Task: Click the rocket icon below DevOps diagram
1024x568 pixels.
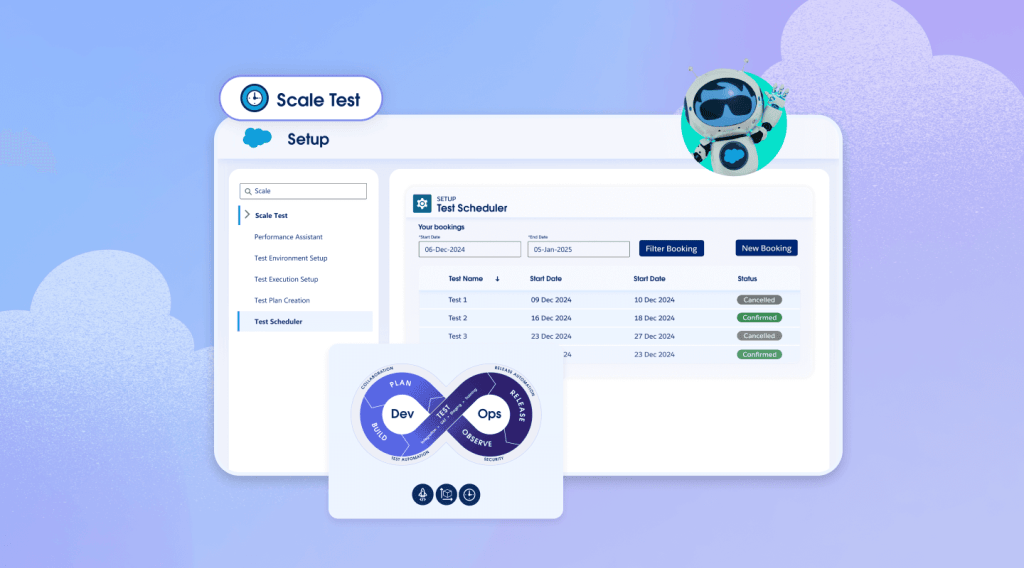Action: 423,495
